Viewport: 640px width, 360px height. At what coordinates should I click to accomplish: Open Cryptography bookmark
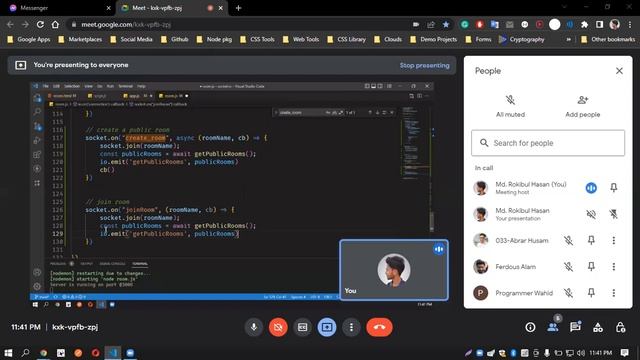click(x=522, y=40)
